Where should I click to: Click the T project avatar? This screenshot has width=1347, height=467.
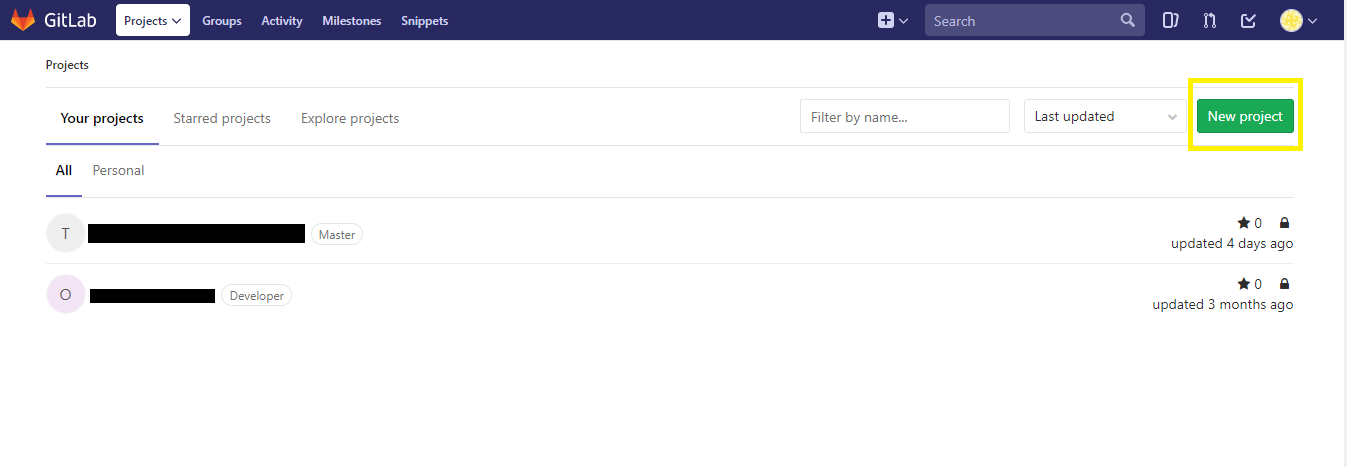point(66,233)
